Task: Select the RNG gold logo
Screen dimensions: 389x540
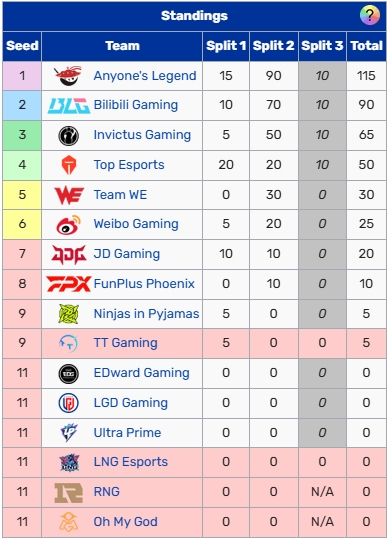Action: (69, 492)
